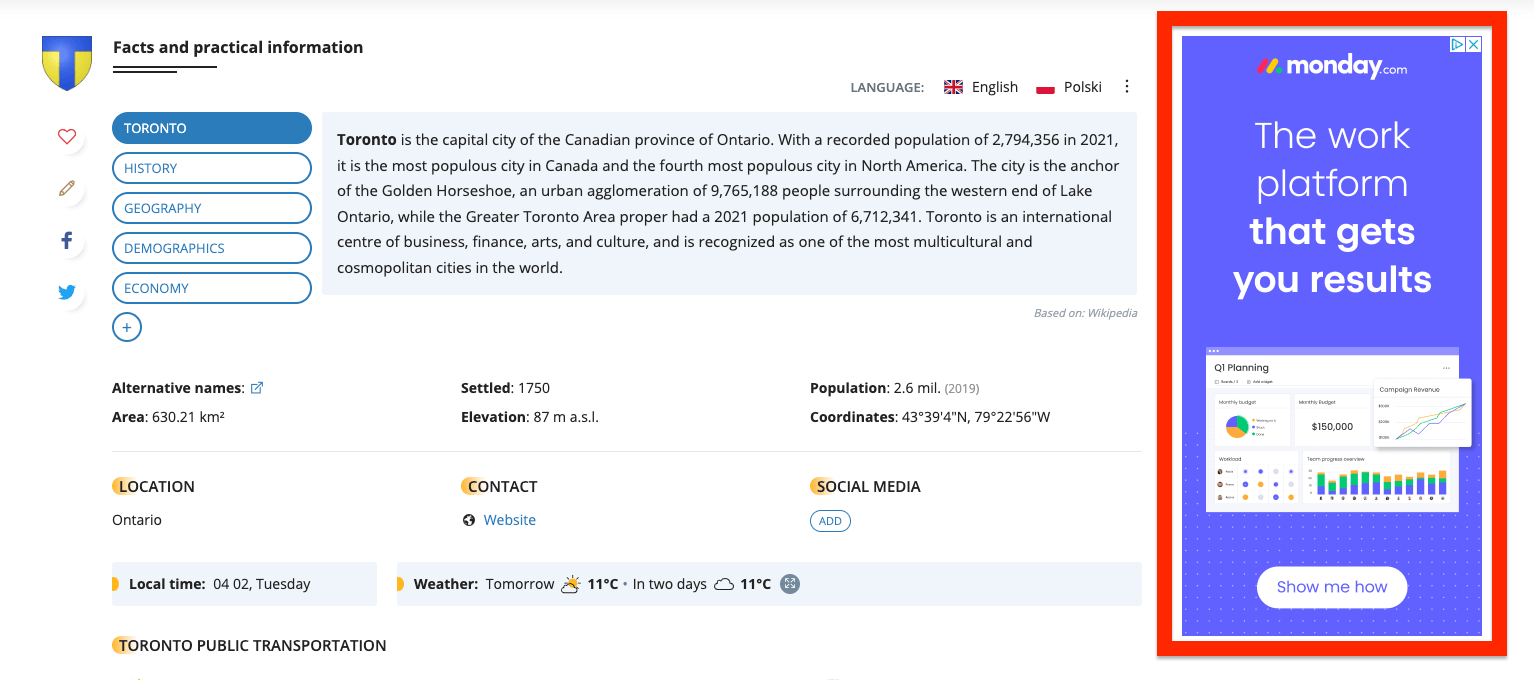Select the Toronto tab
The width and height of the screenshot is (1534, 680).
pyautogui.click(x=212, y=128)
